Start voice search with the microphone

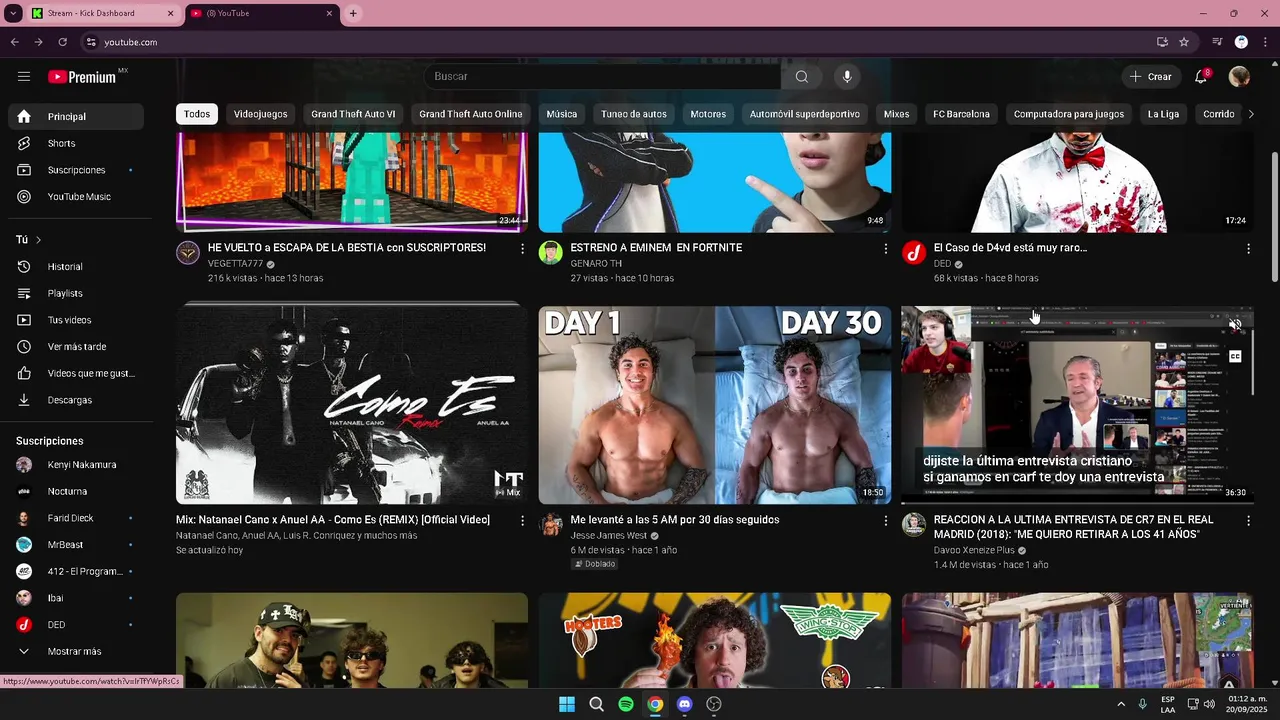[847, 77]
